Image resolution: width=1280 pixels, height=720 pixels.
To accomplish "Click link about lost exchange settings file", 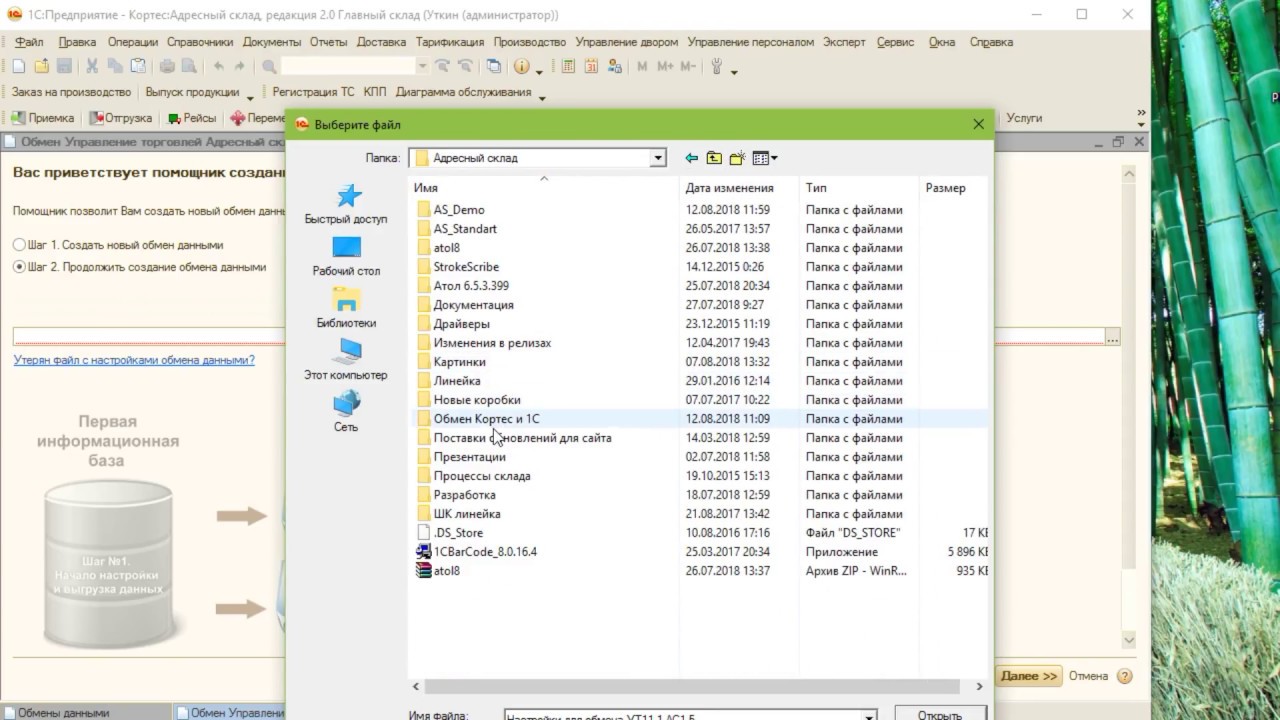I will pos(134,360).
